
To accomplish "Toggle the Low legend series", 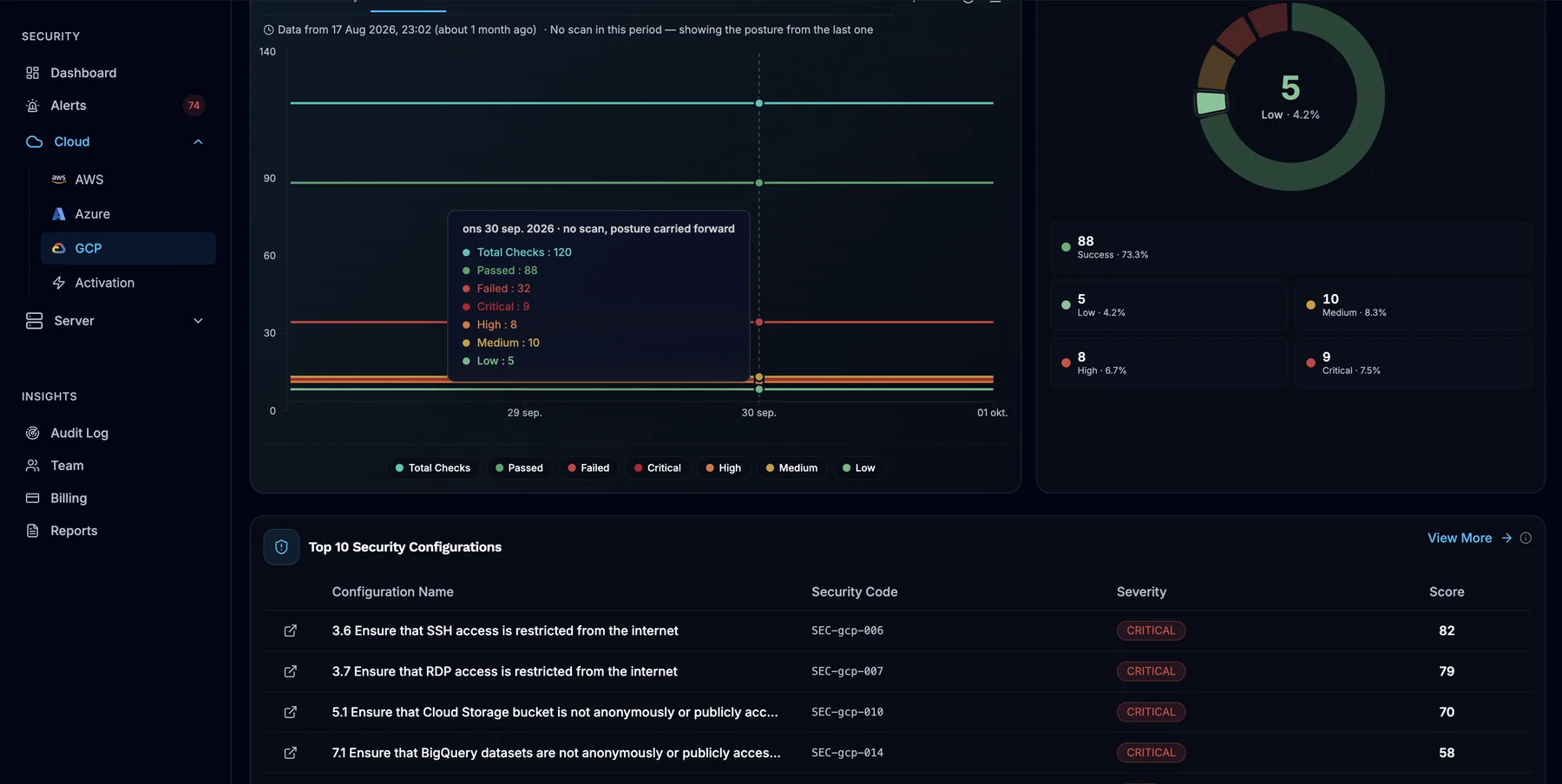I will point(858,467).
